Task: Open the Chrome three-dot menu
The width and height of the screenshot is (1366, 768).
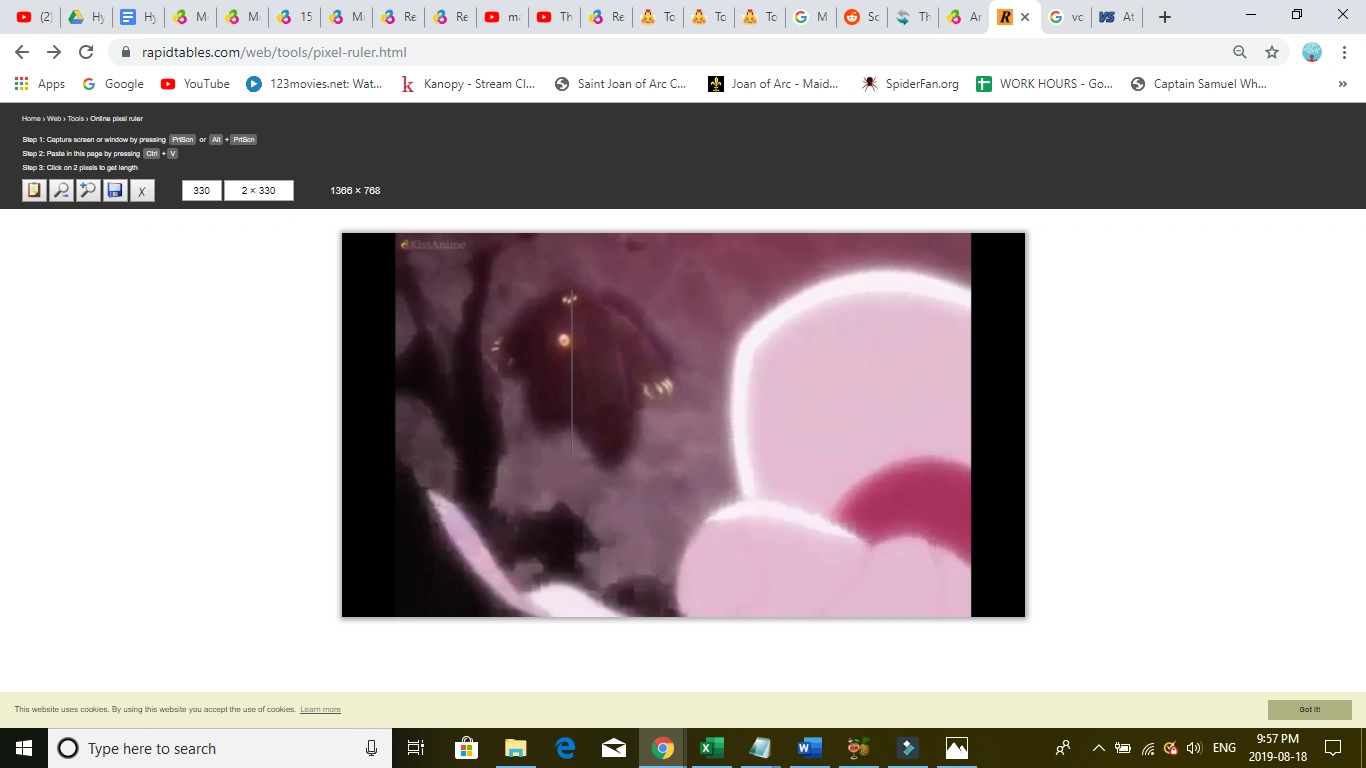Action: (1344, 52)
